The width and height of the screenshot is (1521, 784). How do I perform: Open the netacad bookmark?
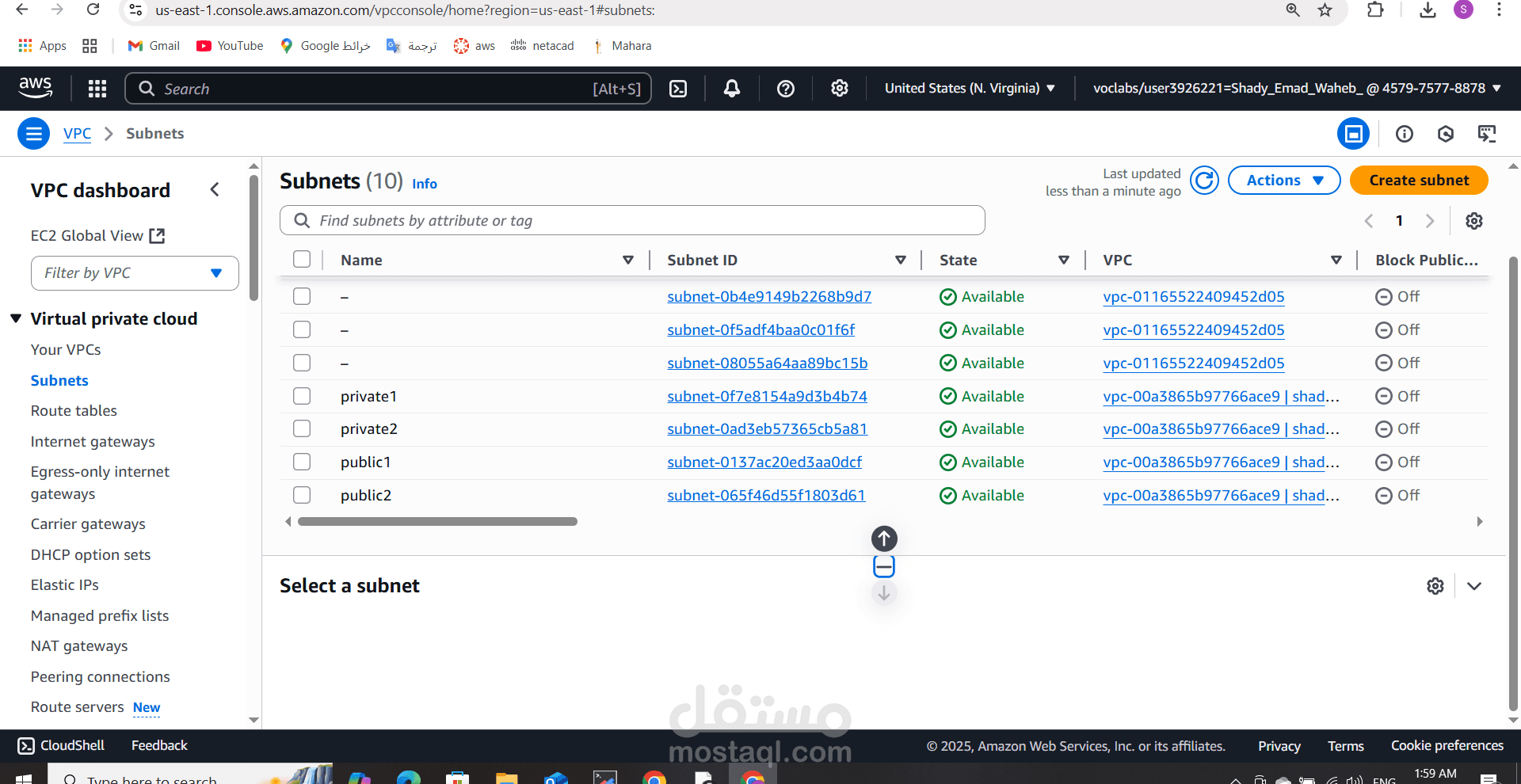543,46
